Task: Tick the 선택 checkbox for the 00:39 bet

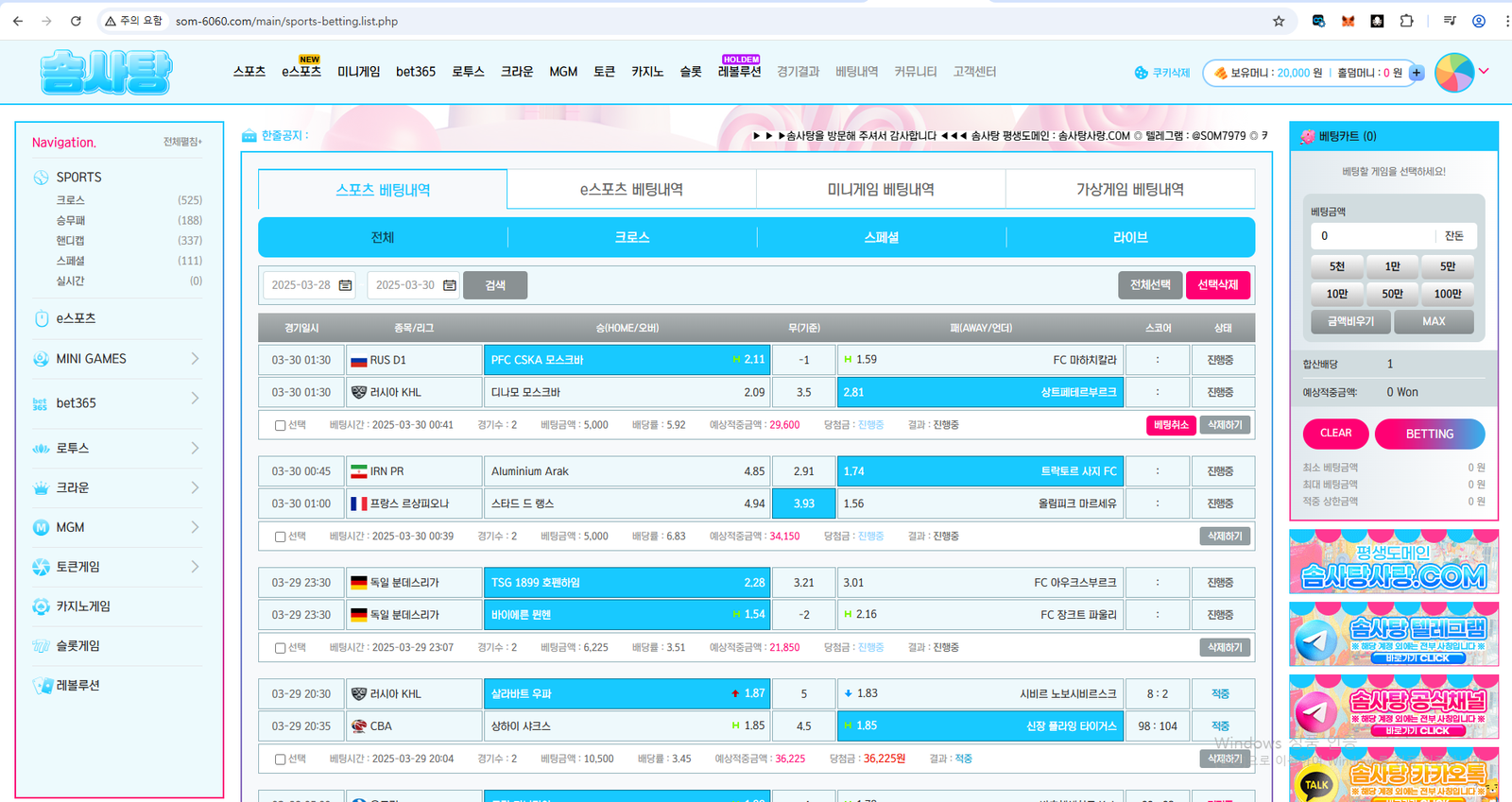Action: [280, 537]
